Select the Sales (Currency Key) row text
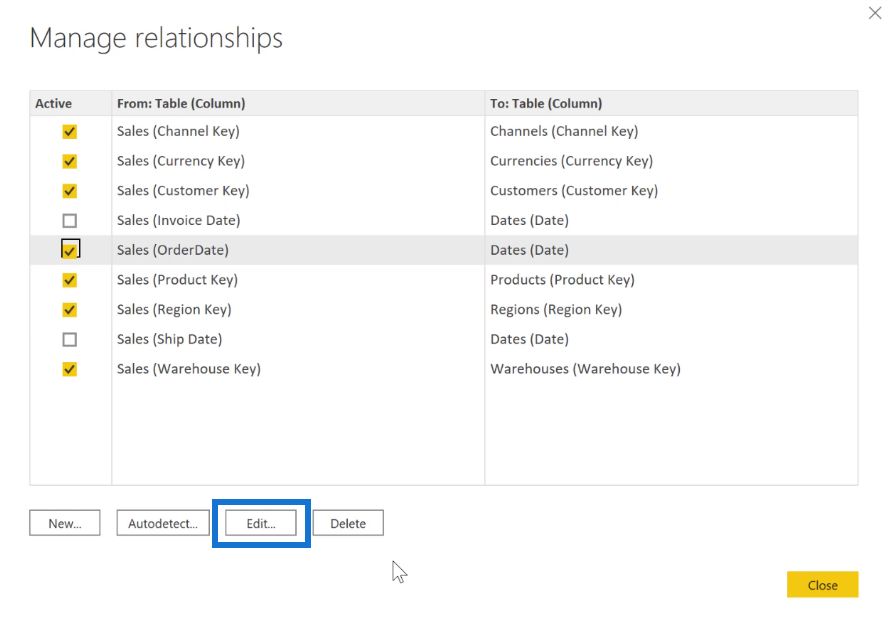 pos(181,161)
